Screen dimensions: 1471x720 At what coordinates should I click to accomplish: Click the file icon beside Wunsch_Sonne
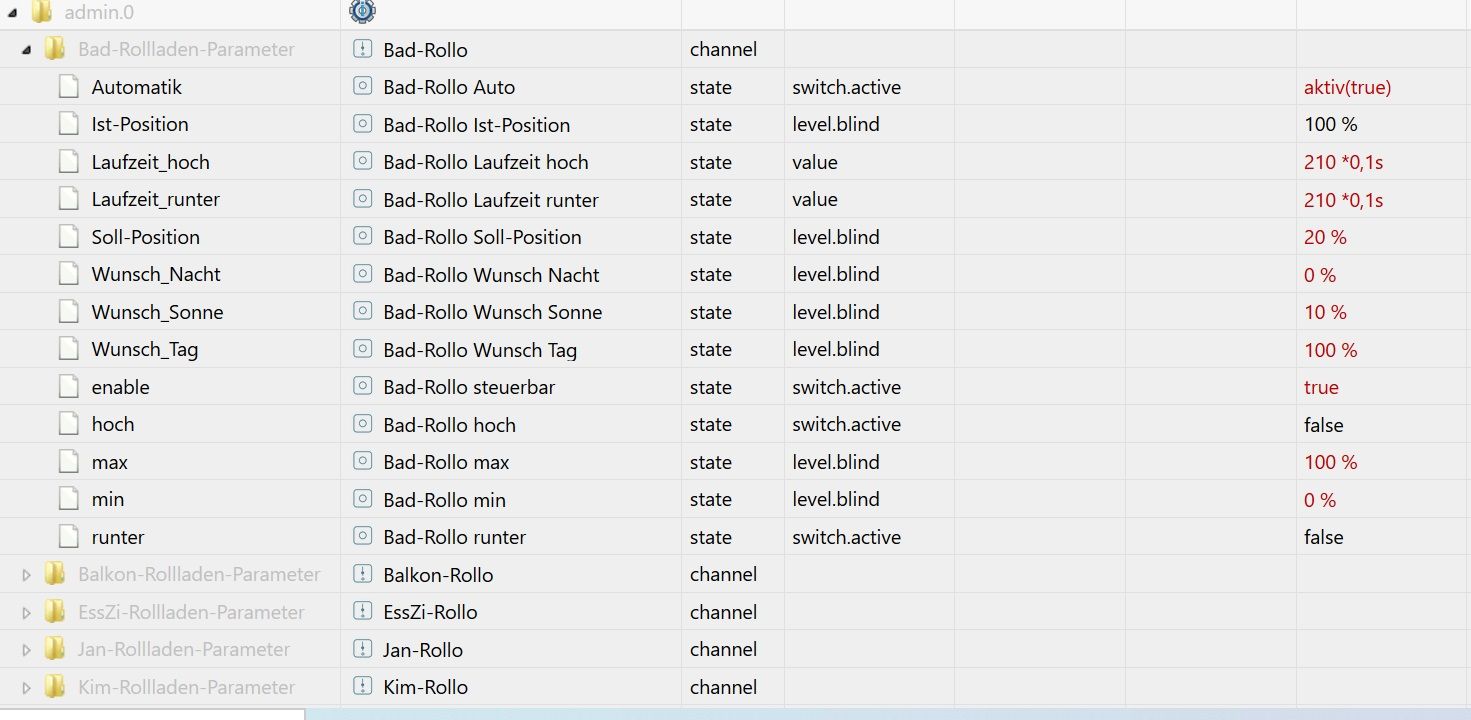(68, 312)
